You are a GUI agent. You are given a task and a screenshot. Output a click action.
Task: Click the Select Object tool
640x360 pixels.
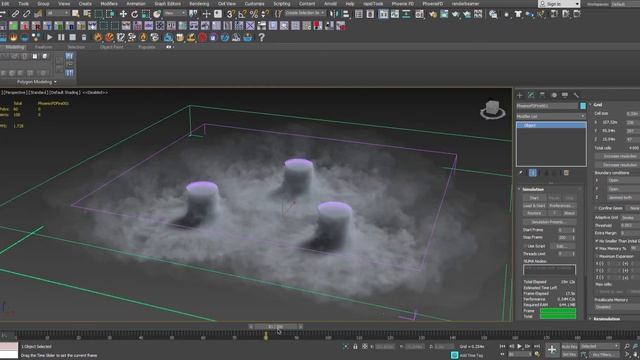[76, 14]
